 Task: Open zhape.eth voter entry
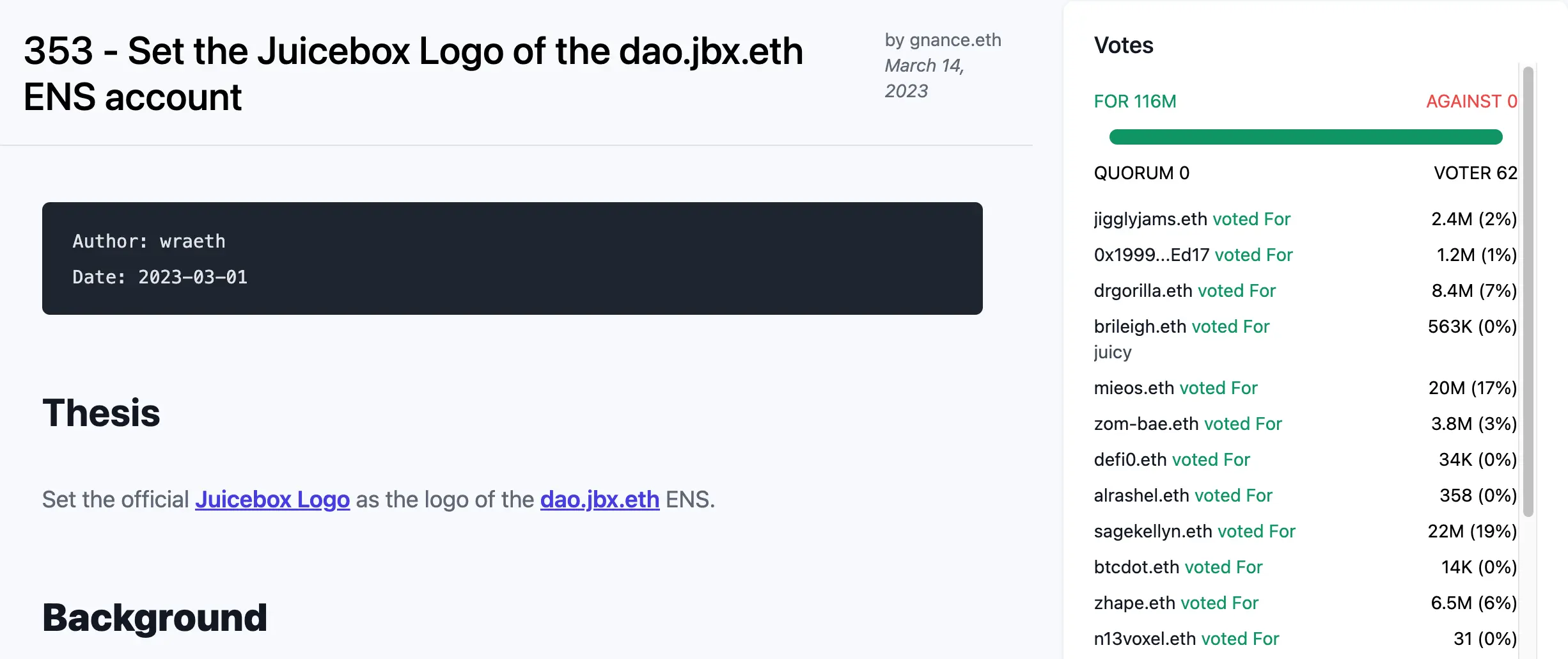coord(1134,603)
